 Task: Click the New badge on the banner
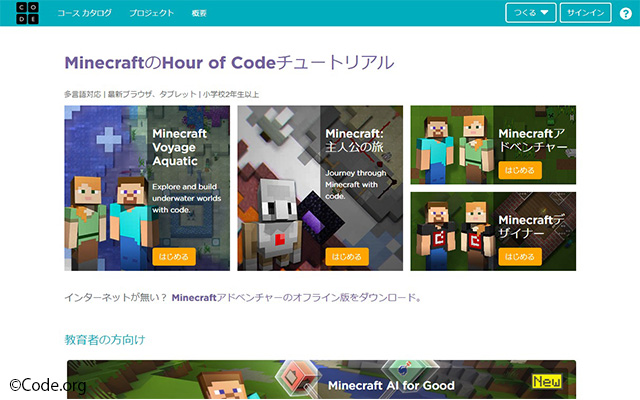pos(547,382)
